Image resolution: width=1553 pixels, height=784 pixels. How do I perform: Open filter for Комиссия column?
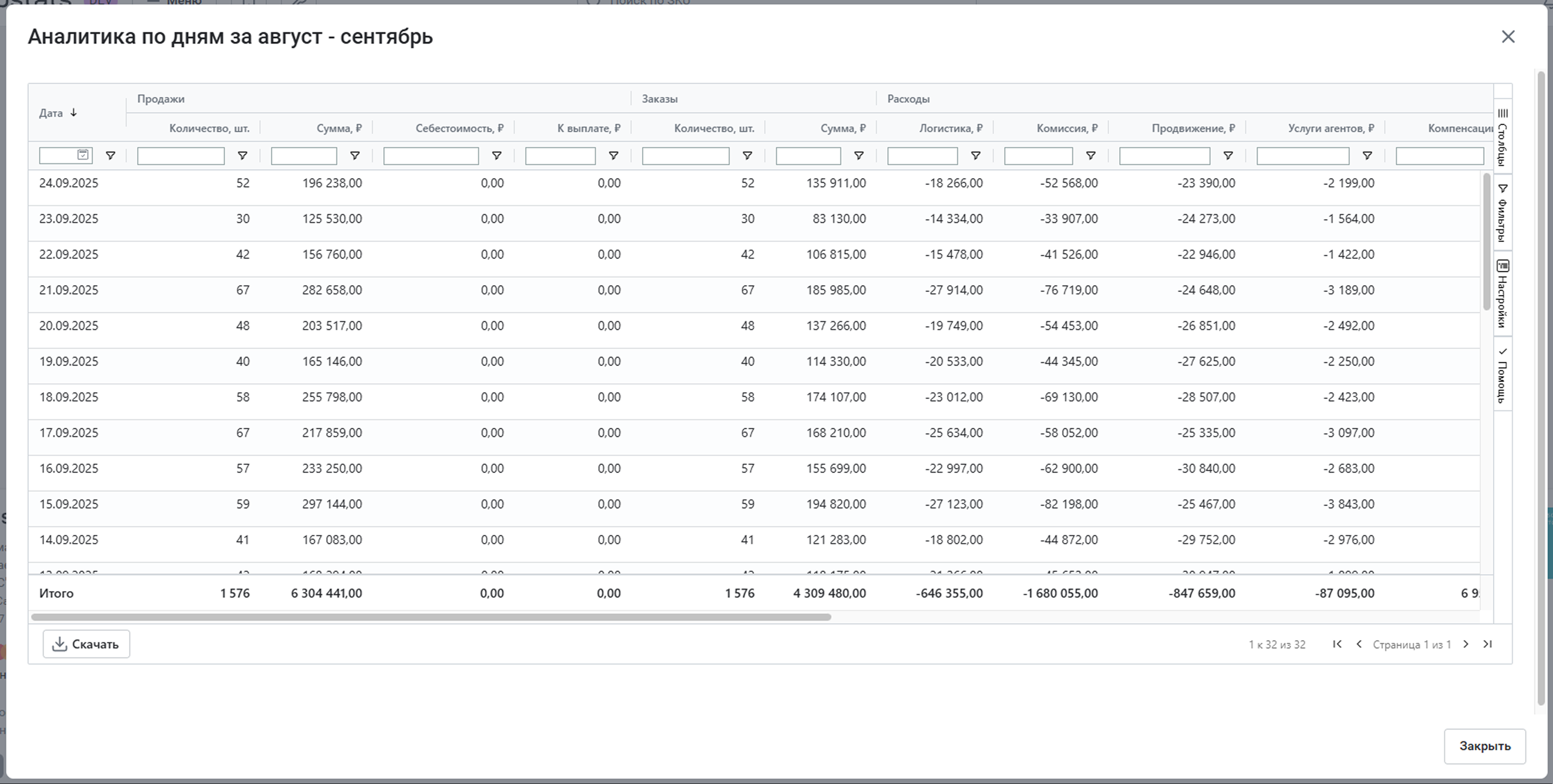[1090, 156]
